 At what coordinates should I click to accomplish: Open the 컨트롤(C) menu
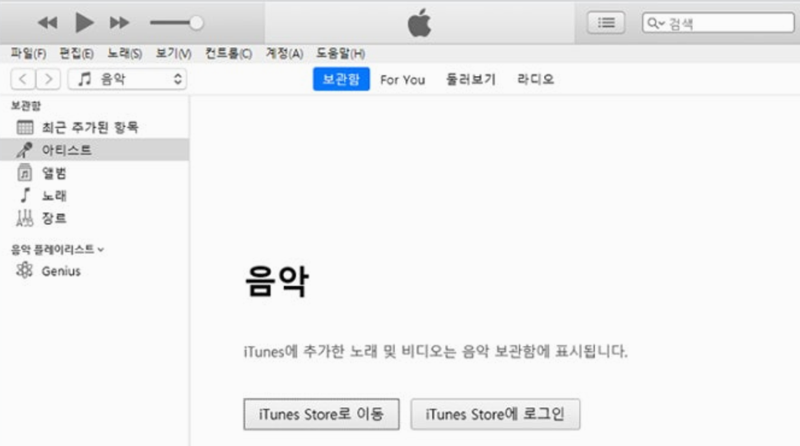tap(229, 54)
